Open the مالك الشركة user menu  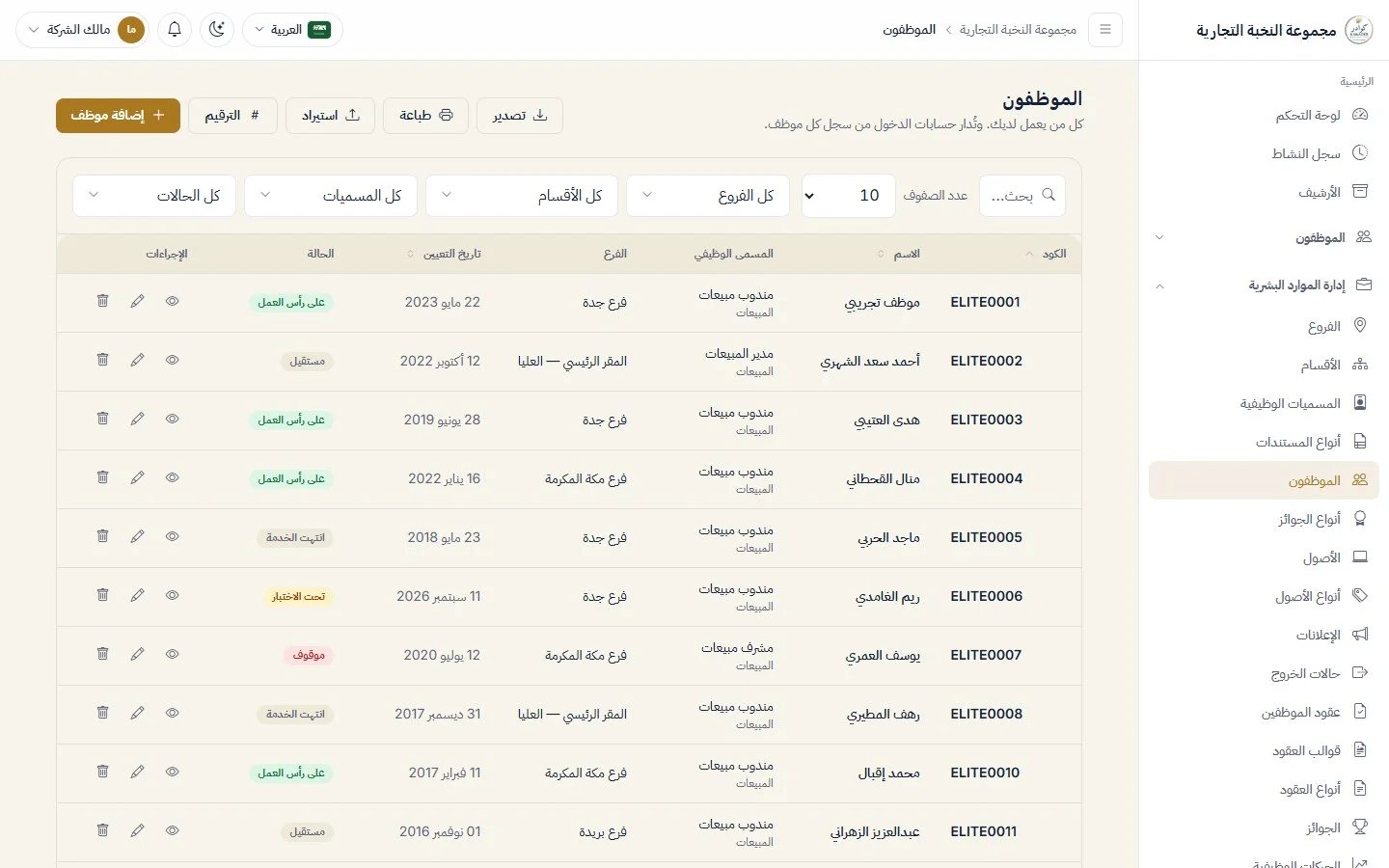[x=82, y=30]
